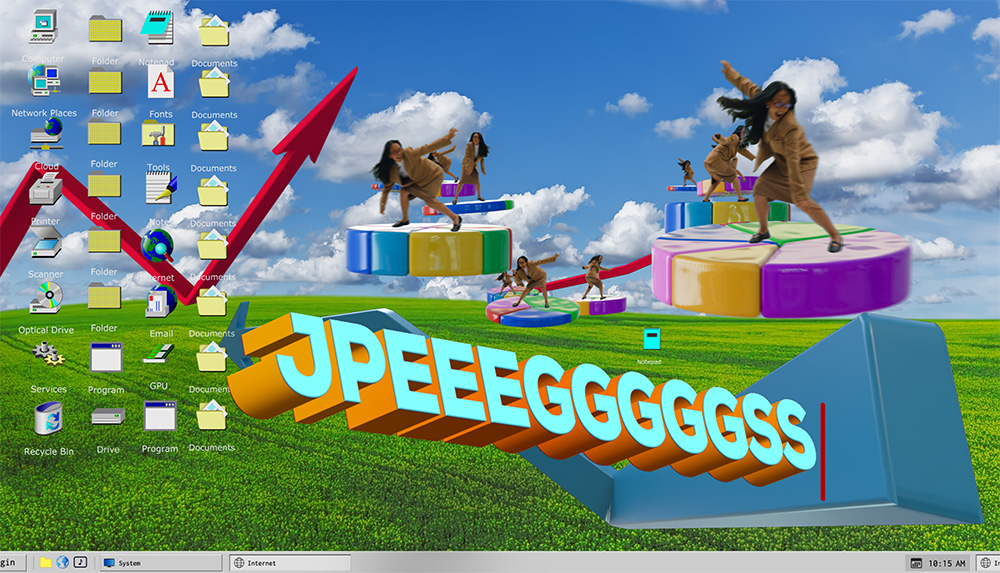1000x573 pixels.
Task: Open the Services gears icon
Action: [x=48, y=354]
